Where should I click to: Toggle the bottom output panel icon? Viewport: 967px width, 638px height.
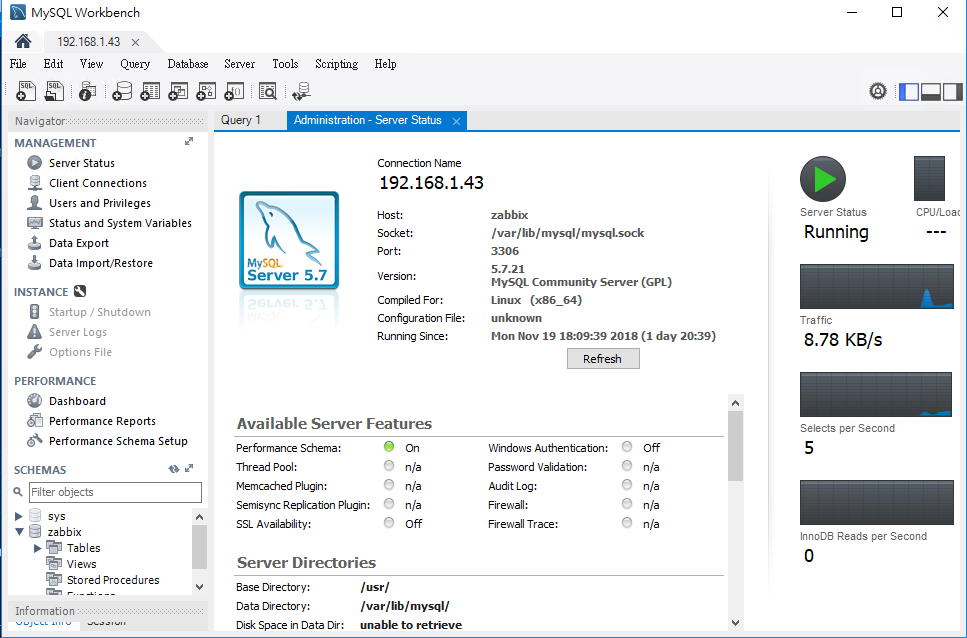(931, 92)
